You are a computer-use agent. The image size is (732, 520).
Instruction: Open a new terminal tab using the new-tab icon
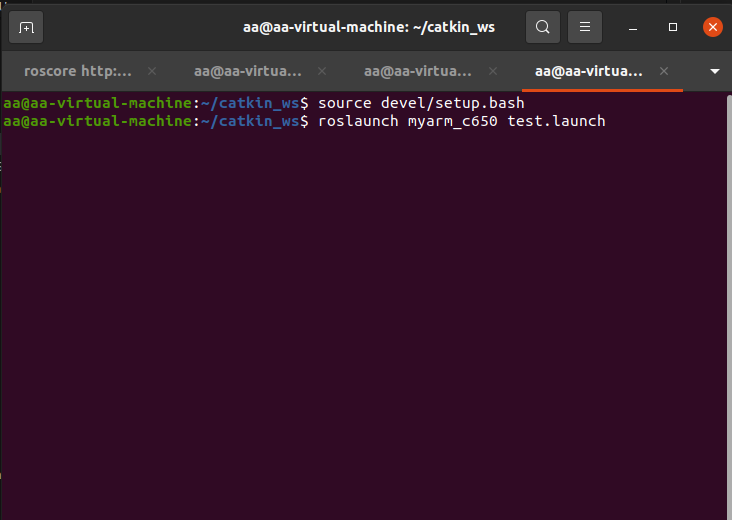[x=26, y=27]
